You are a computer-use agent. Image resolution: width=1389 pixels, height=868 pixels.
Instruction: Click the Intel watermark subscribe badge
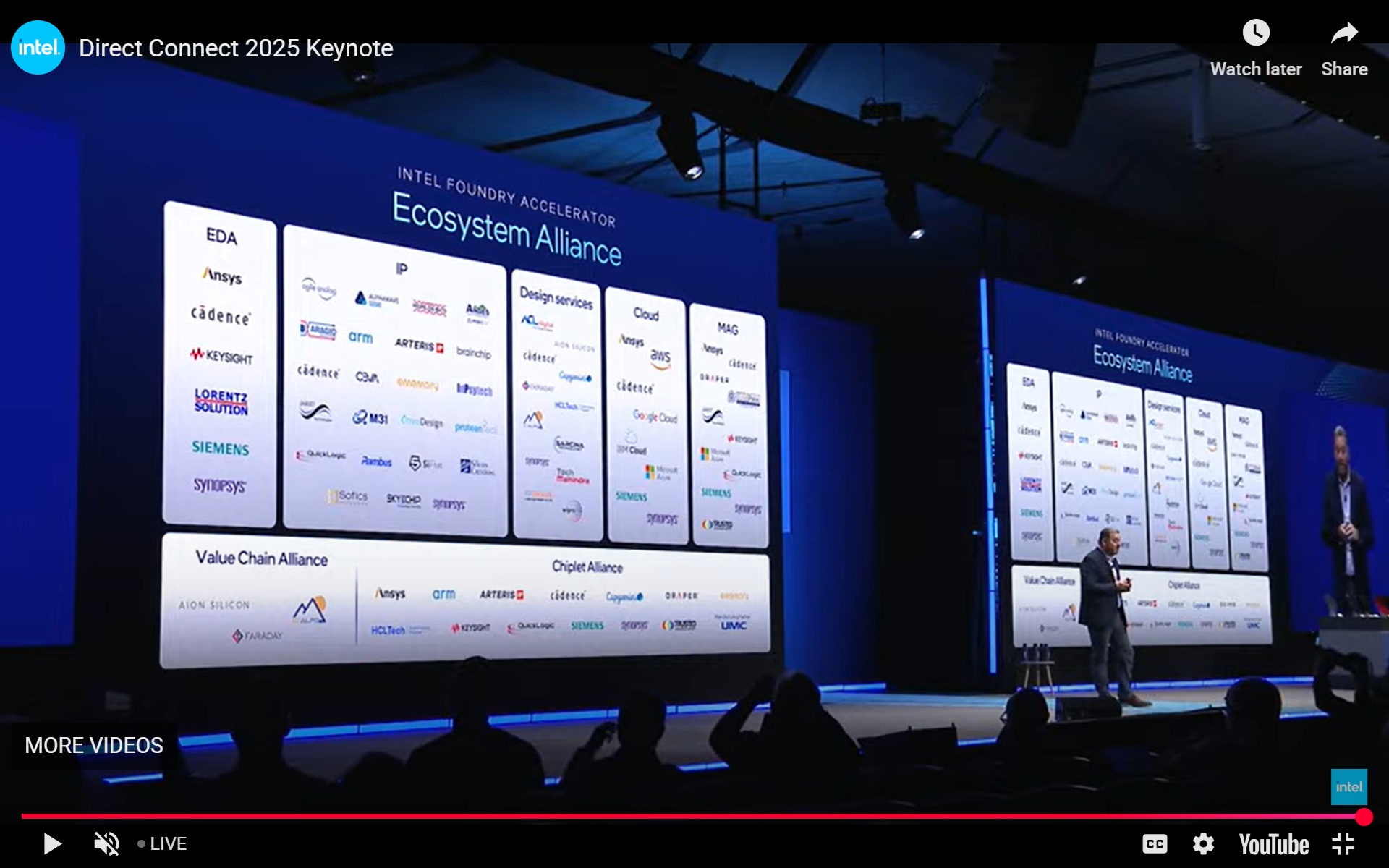[x=1349, y=787]
